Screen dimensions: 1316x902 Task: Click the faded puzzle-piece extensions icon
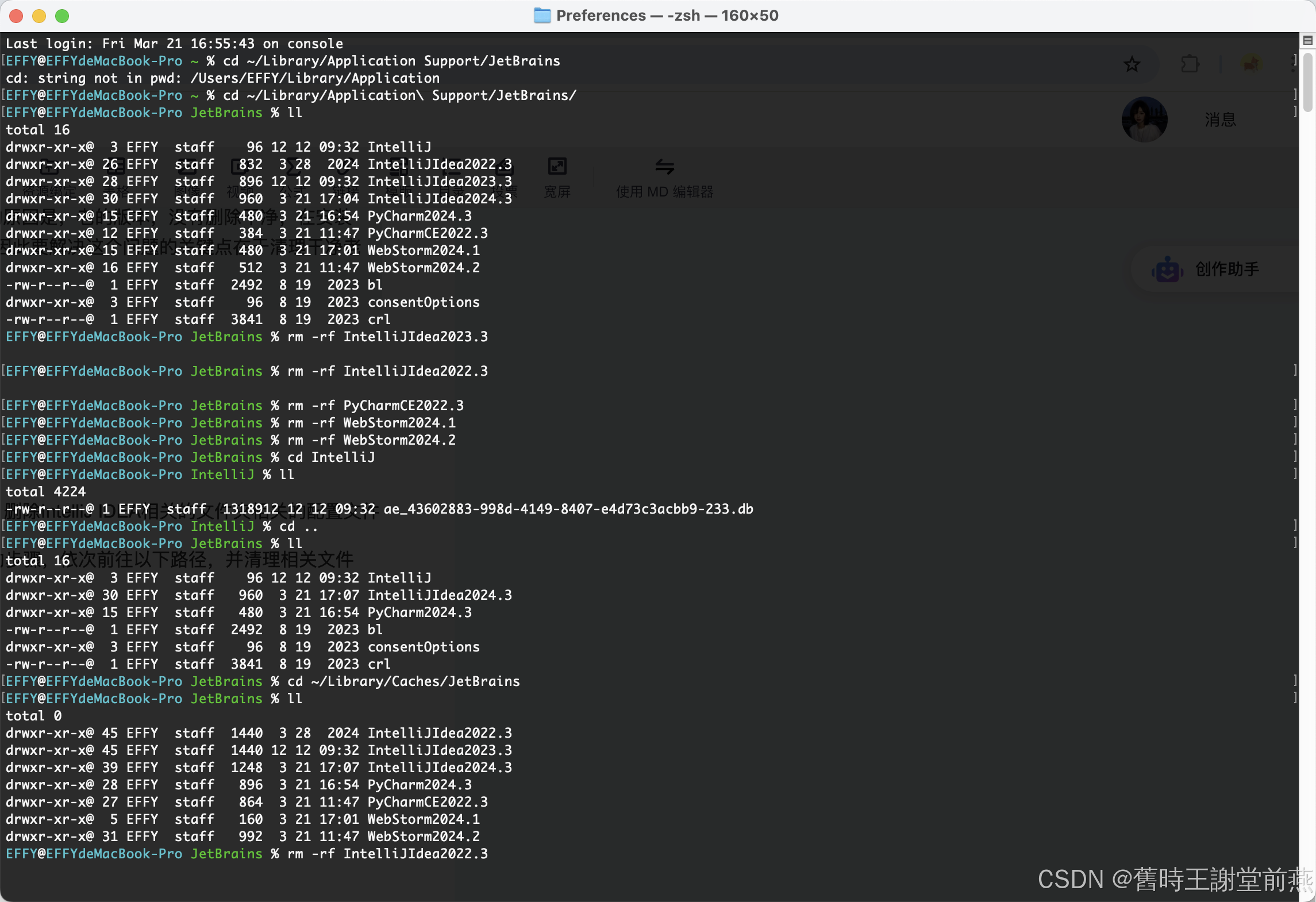[x=1190, y=64]
